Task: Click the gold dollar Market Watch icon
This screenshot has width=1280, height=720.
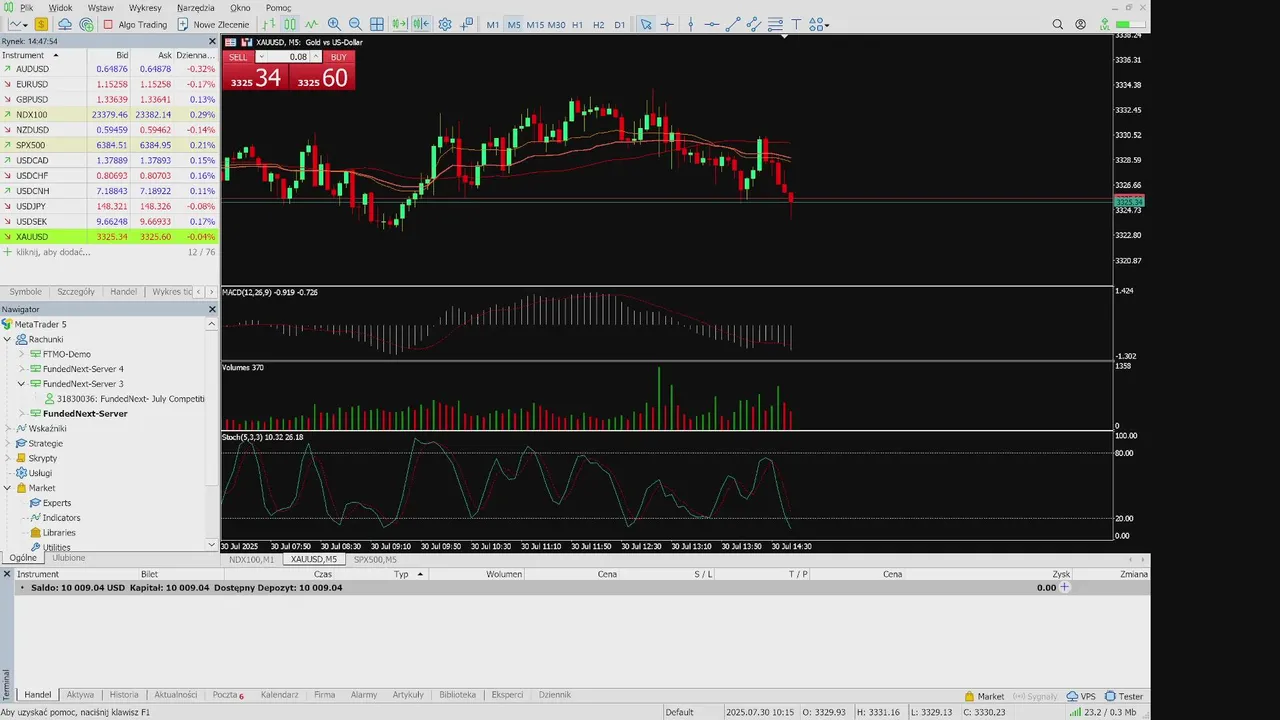Action: tap(41, 24)
